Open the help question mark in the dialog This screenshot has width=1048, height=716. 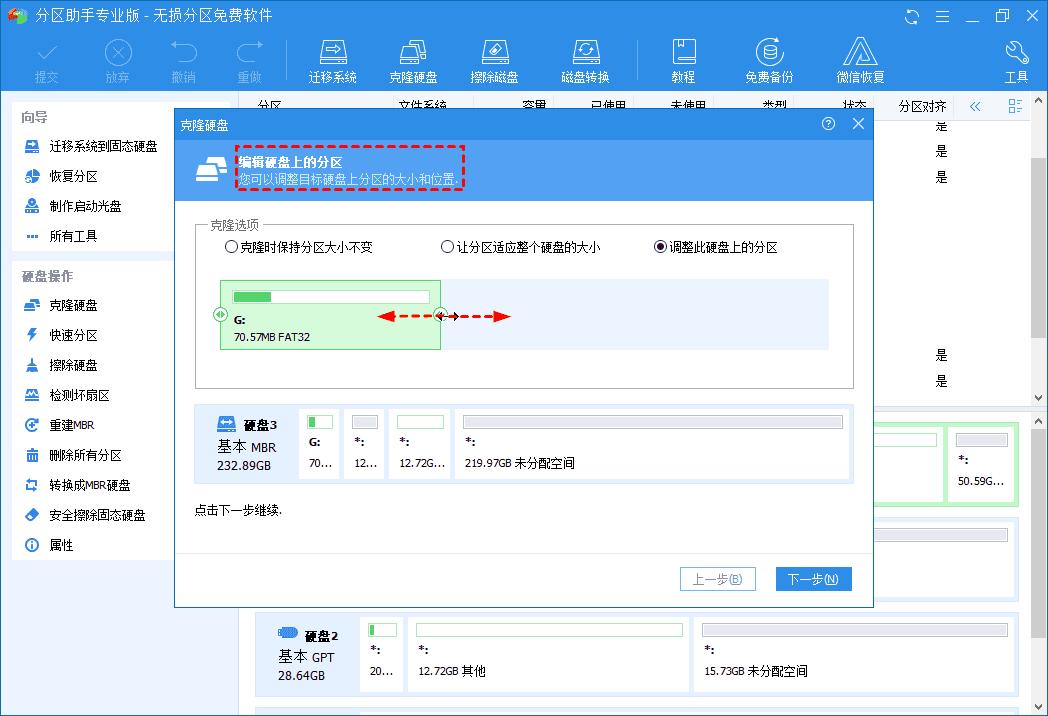[x=827, y=123]
